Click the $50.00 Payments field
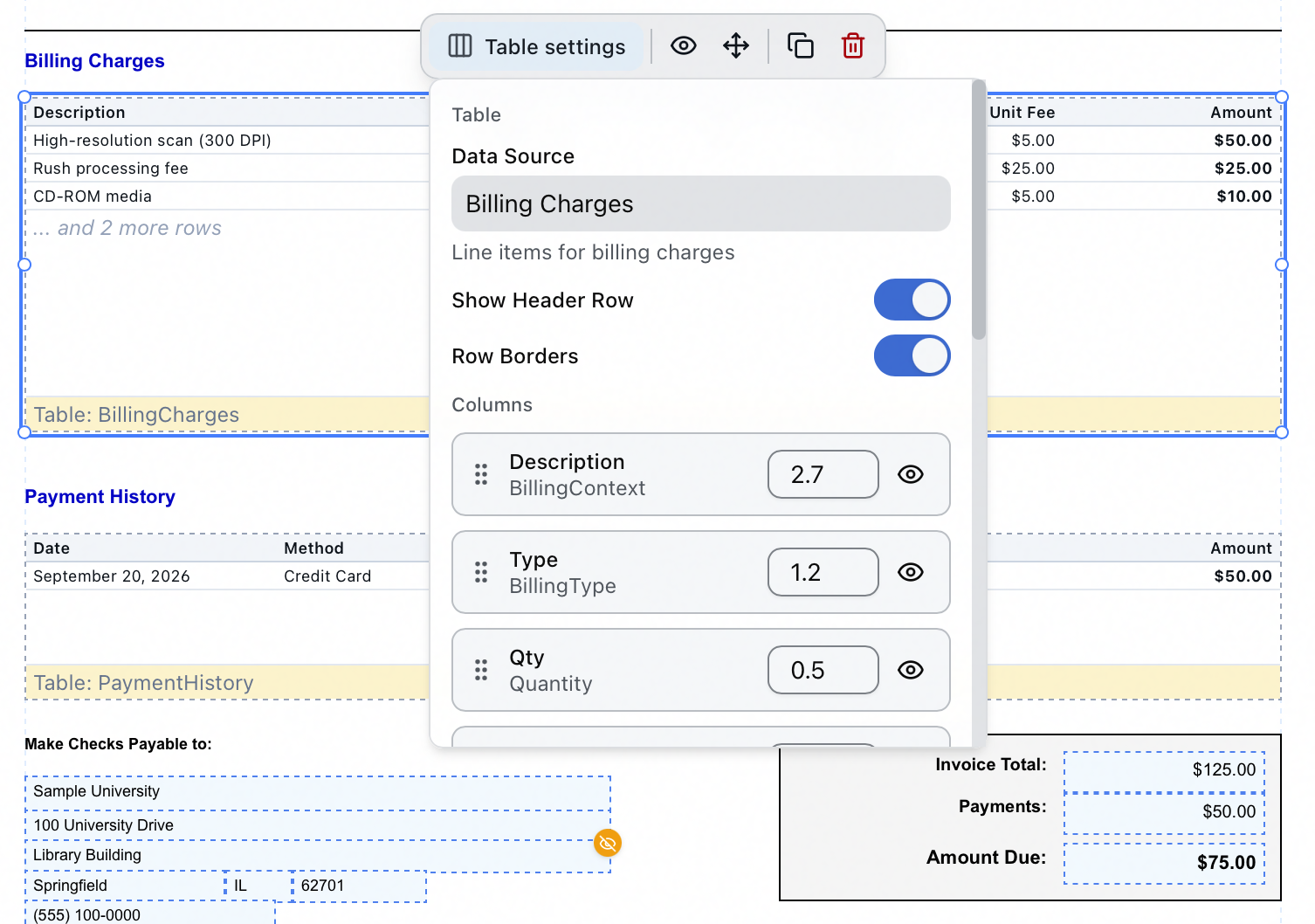The height and width of the screenshot is (924, 1315). click(1164, 813)
